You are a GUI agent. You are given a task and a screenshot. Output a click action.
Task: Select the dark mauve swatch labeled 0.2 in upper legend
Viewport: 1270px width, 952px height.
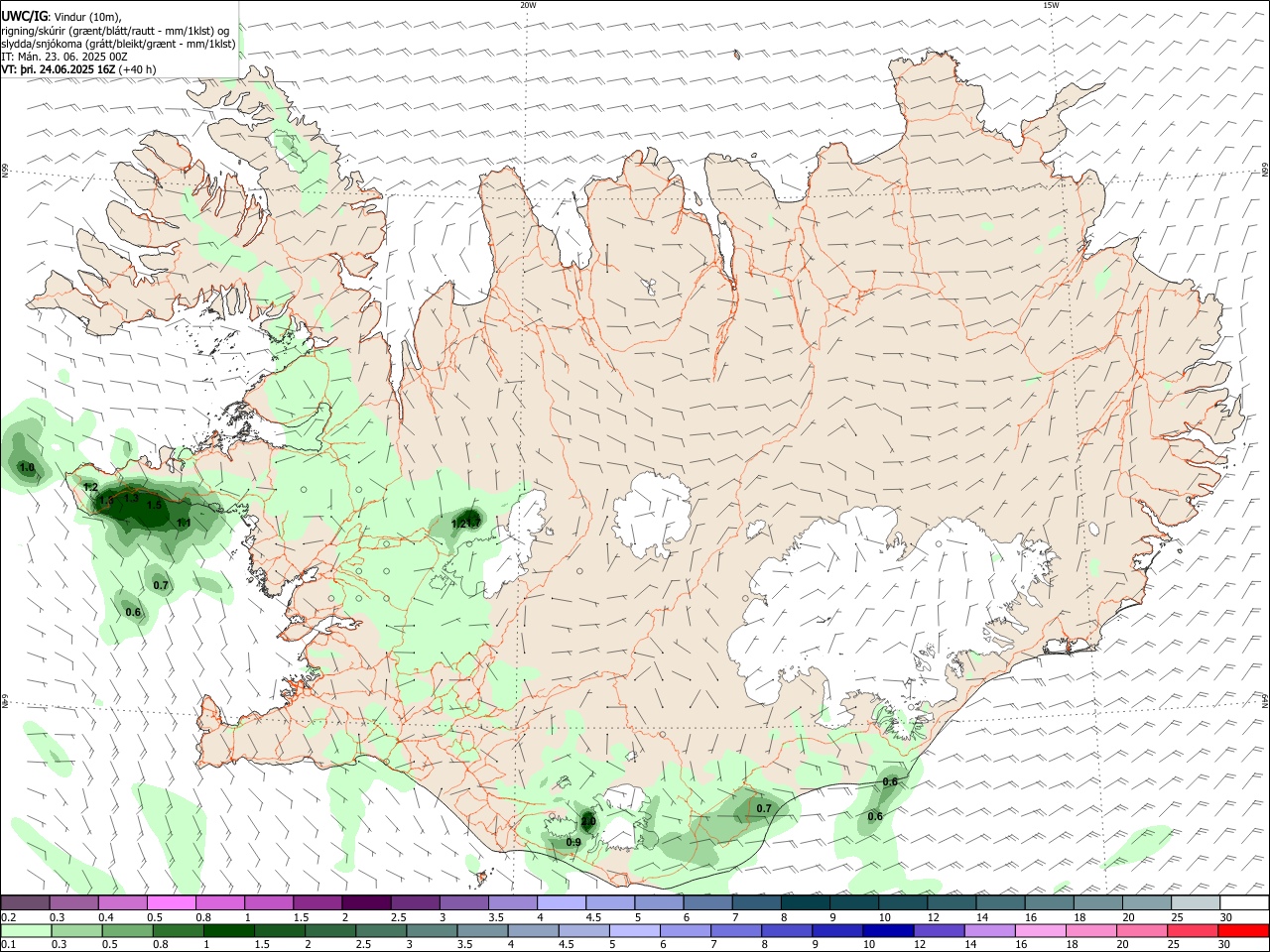[25, 903]
